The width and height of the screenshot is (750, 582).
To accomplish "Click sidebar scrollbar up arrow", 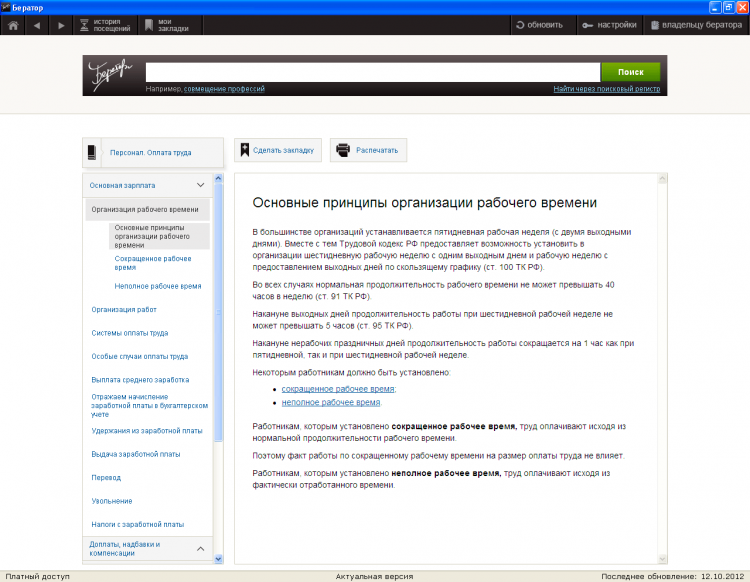I will click(219, 178).
